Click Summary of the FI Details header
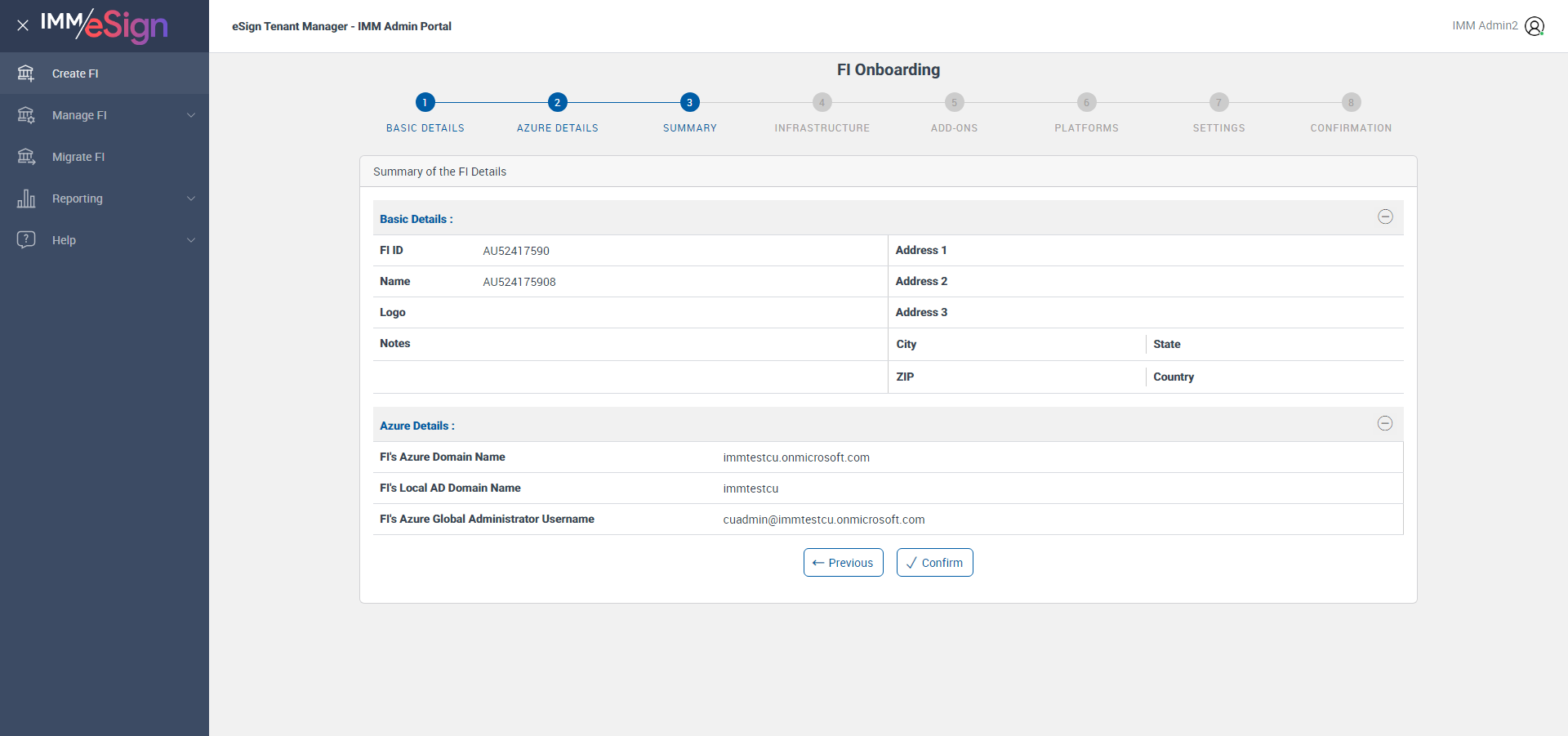 439,172
